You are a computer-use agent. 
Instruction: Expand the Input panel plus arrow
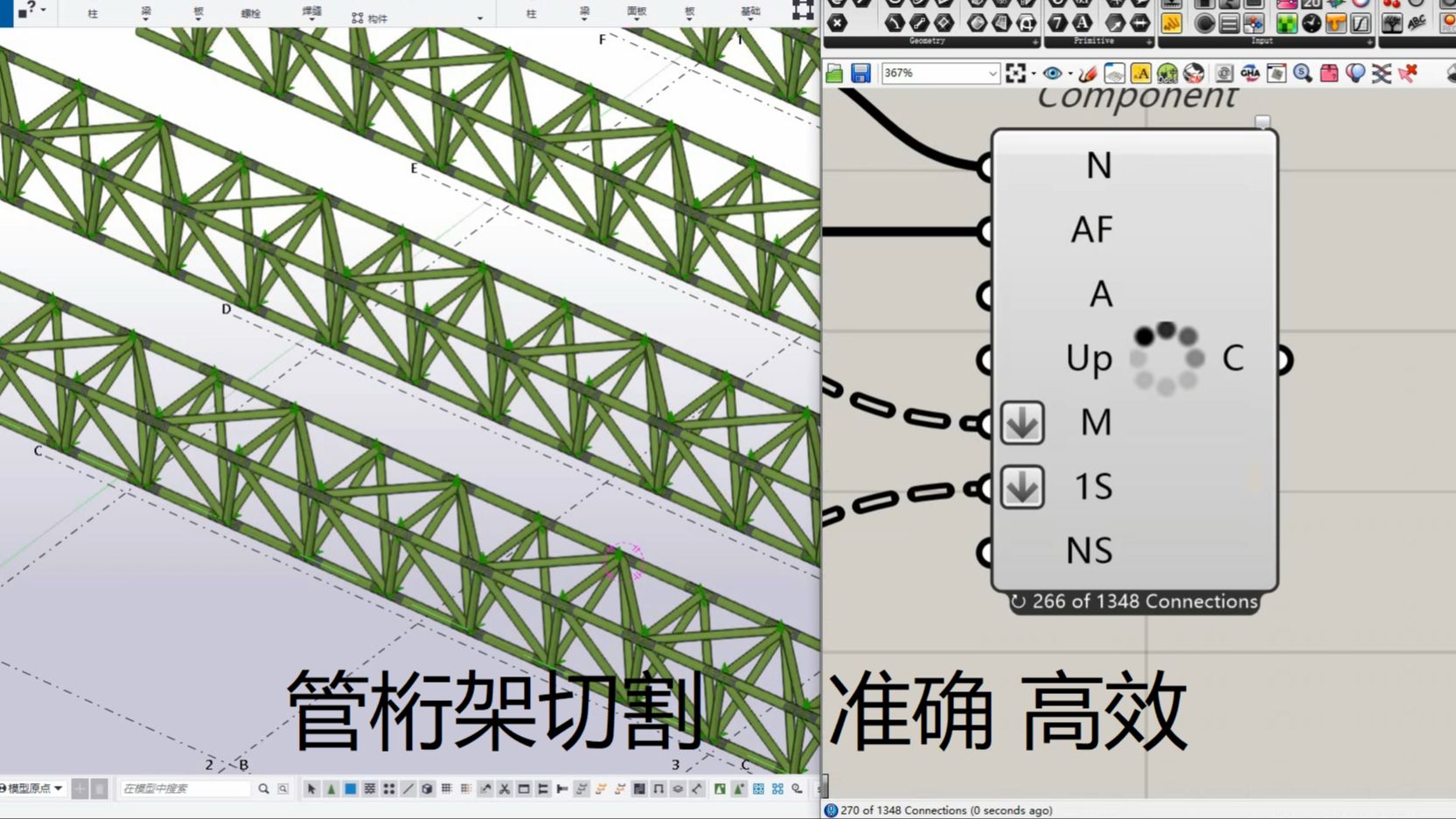coord(1369,41)
